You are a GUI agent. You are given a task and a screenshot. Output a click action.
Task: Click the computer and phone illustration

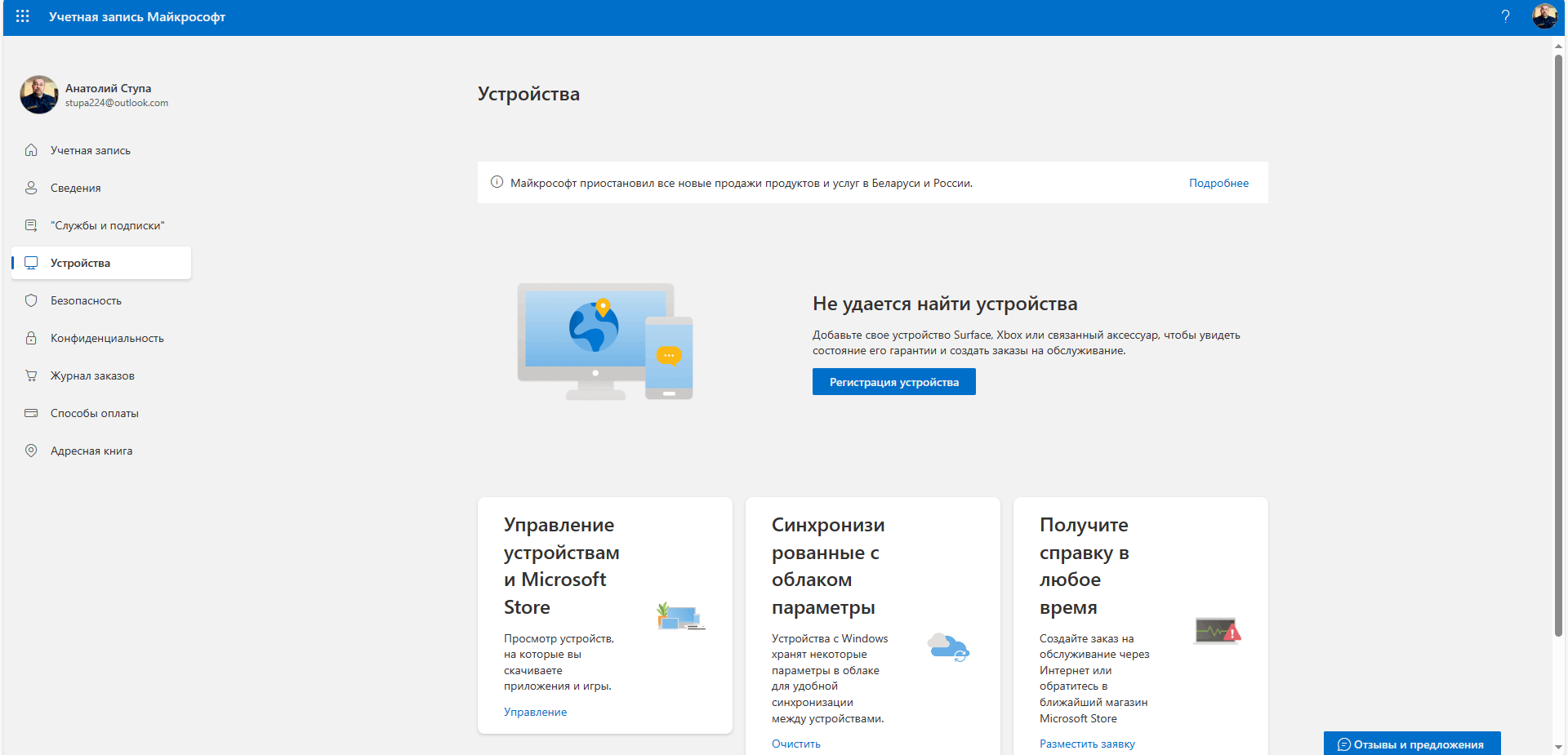coord(605,341)
